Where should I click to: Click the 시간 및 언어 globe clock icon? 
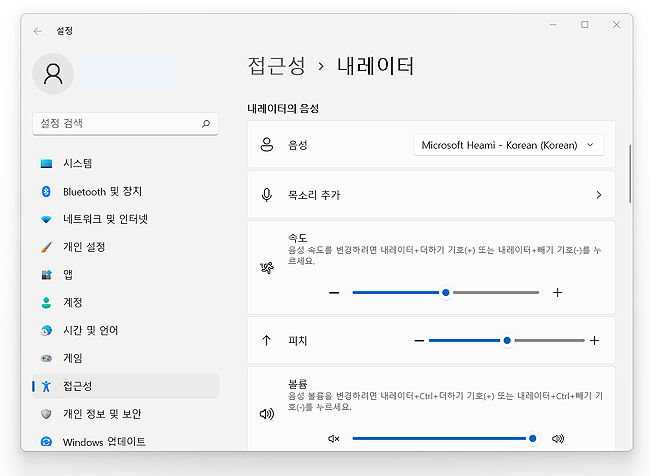pyautogui.click(x=46, y=330)
